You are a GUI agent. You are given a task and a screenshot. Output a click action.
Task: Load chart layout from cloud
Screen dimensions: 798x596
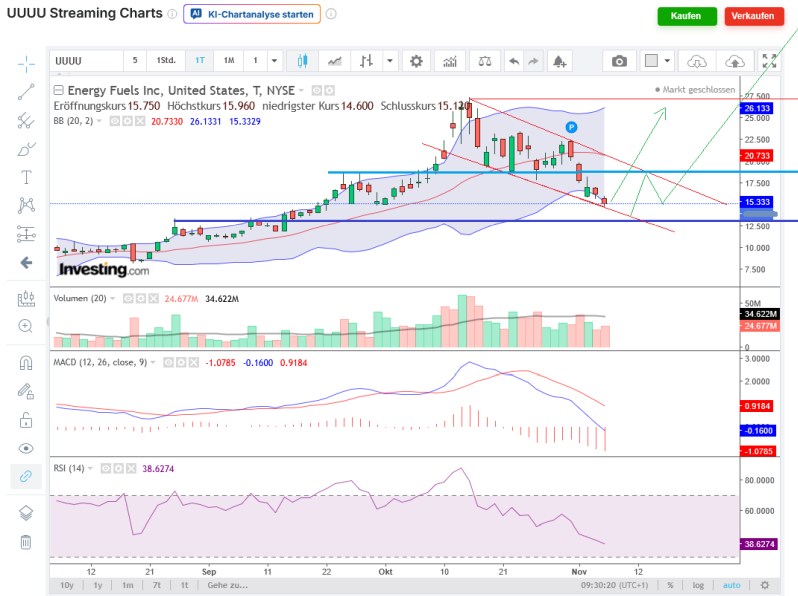point(697,61)
